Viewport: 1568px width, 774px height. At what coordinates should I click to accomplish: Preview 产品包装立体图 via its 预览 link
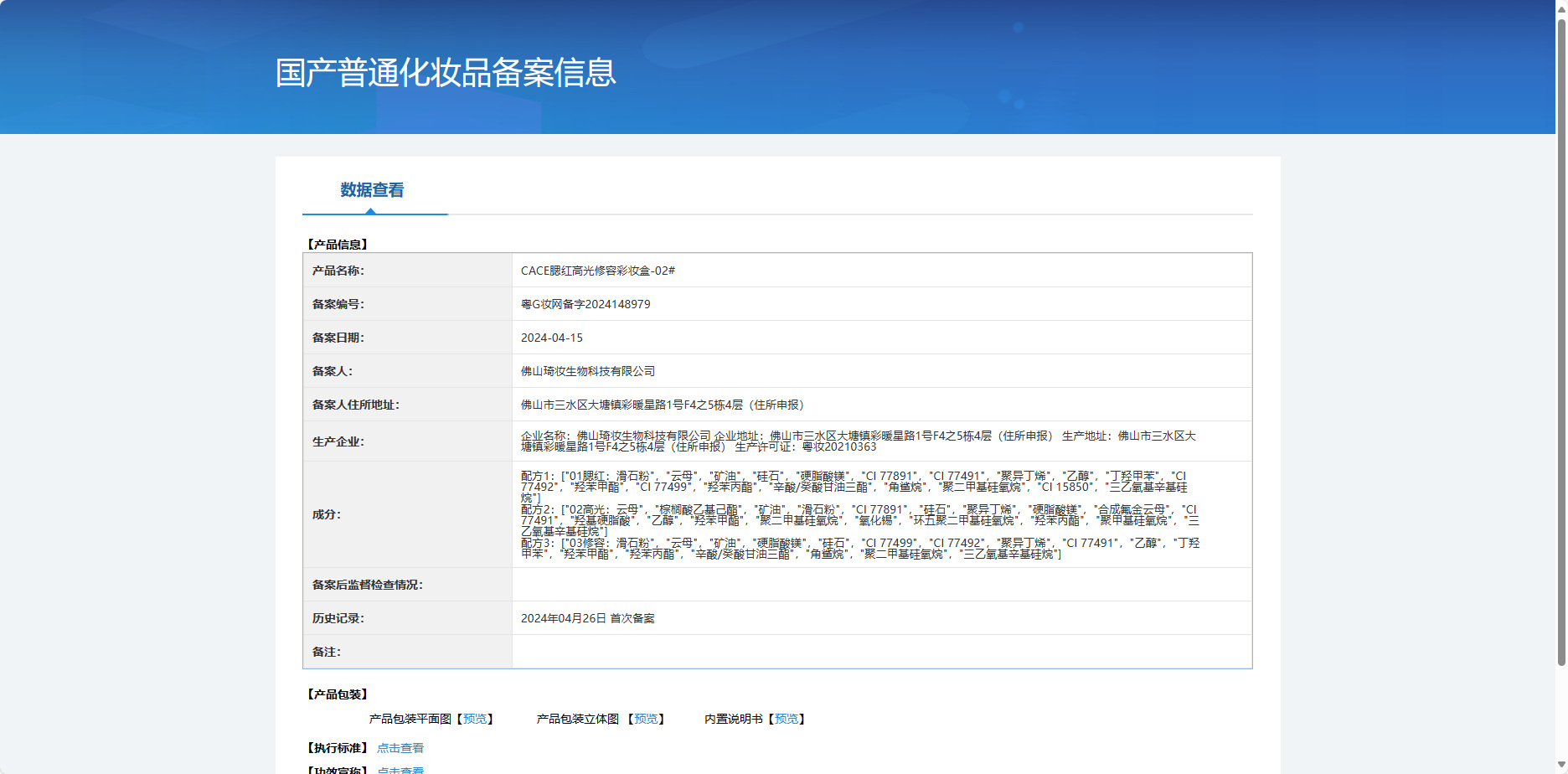tap(646, 719)
